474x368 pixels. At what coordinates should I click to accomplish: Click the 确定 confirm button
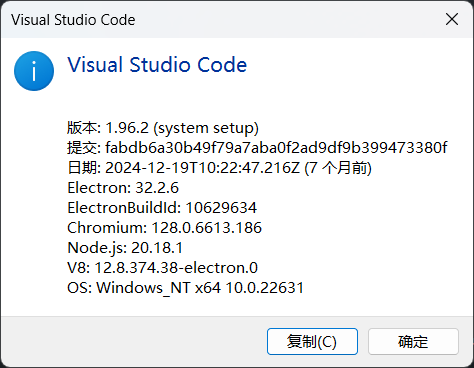coord(413,341)
